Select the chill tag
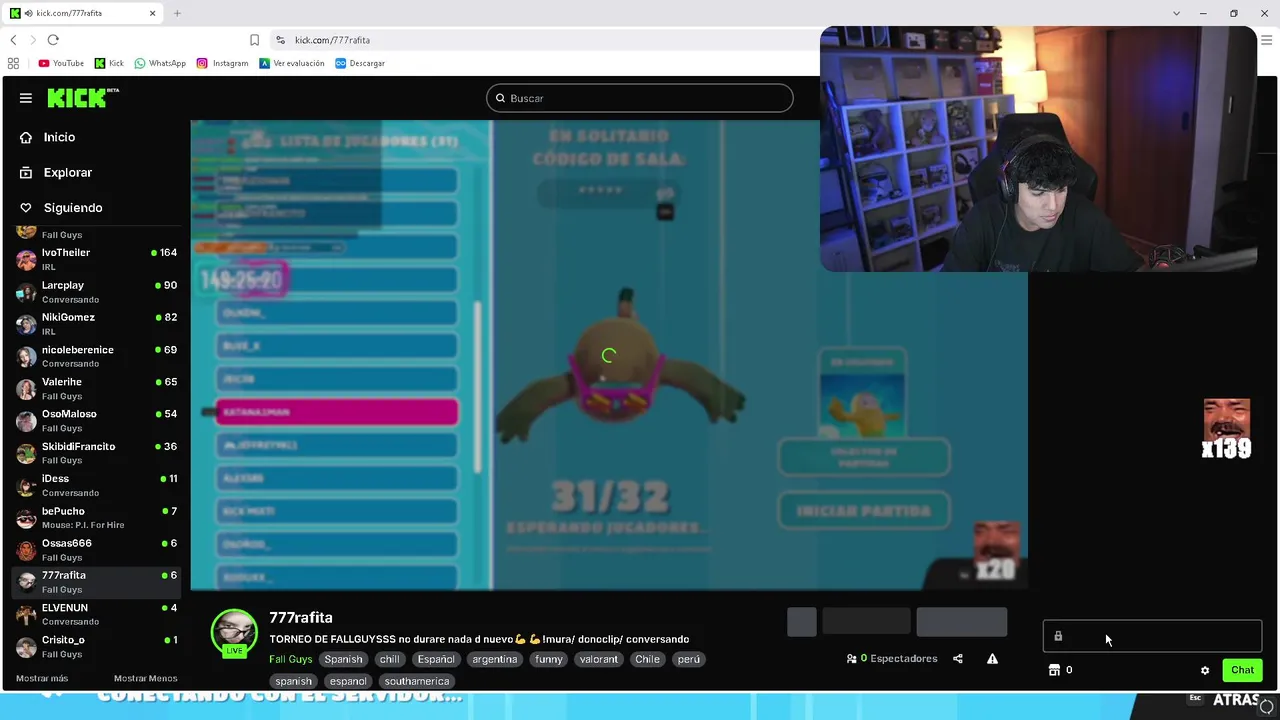 389,659
